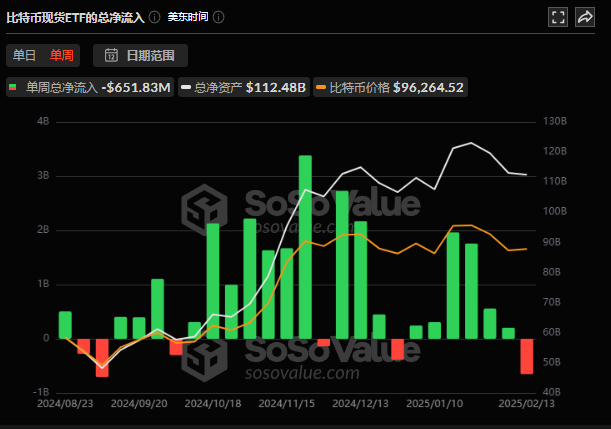Toggle 单周总净流入 legend series
Image resolution: width=611 pixels, height=429 pixels.
coord(90,87)
